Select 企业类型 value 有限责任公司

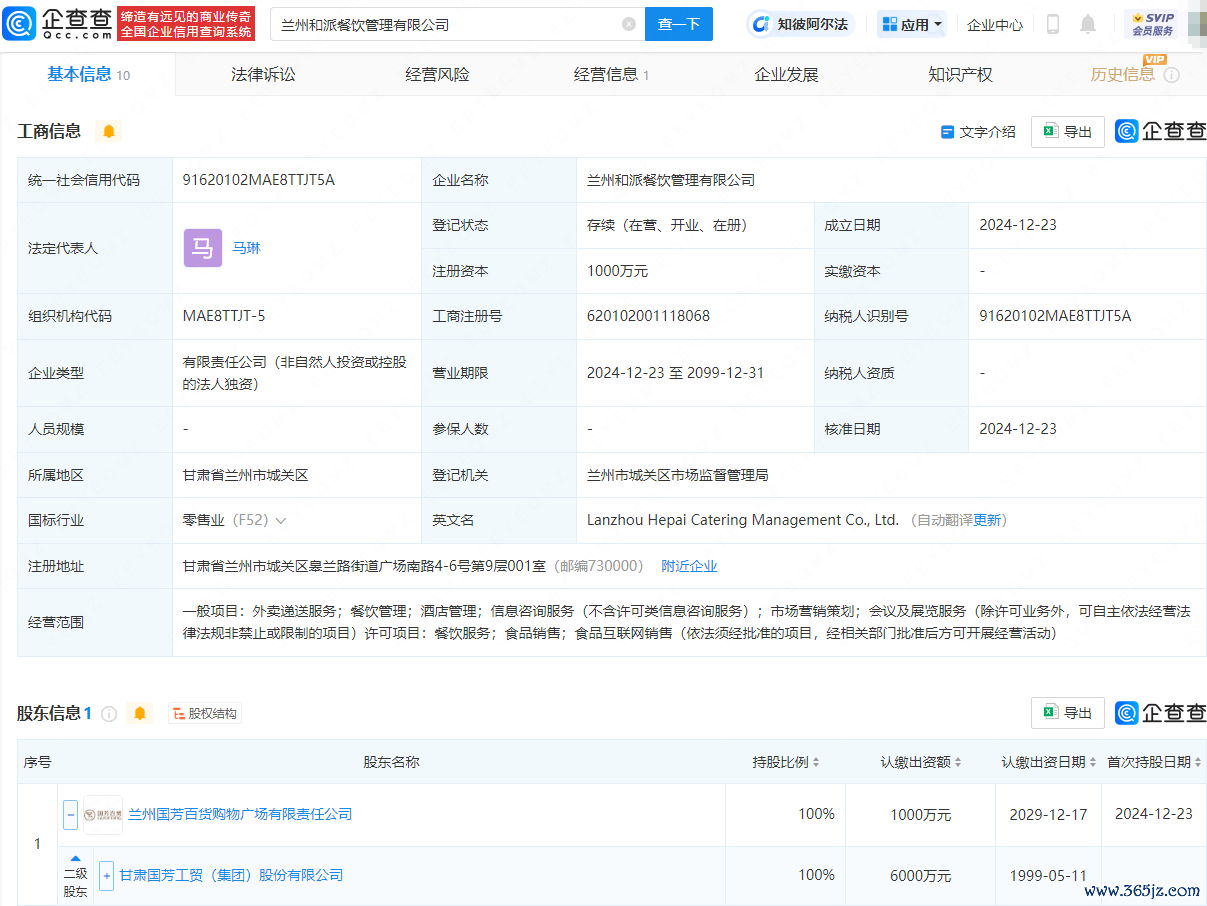coord(294,373)
